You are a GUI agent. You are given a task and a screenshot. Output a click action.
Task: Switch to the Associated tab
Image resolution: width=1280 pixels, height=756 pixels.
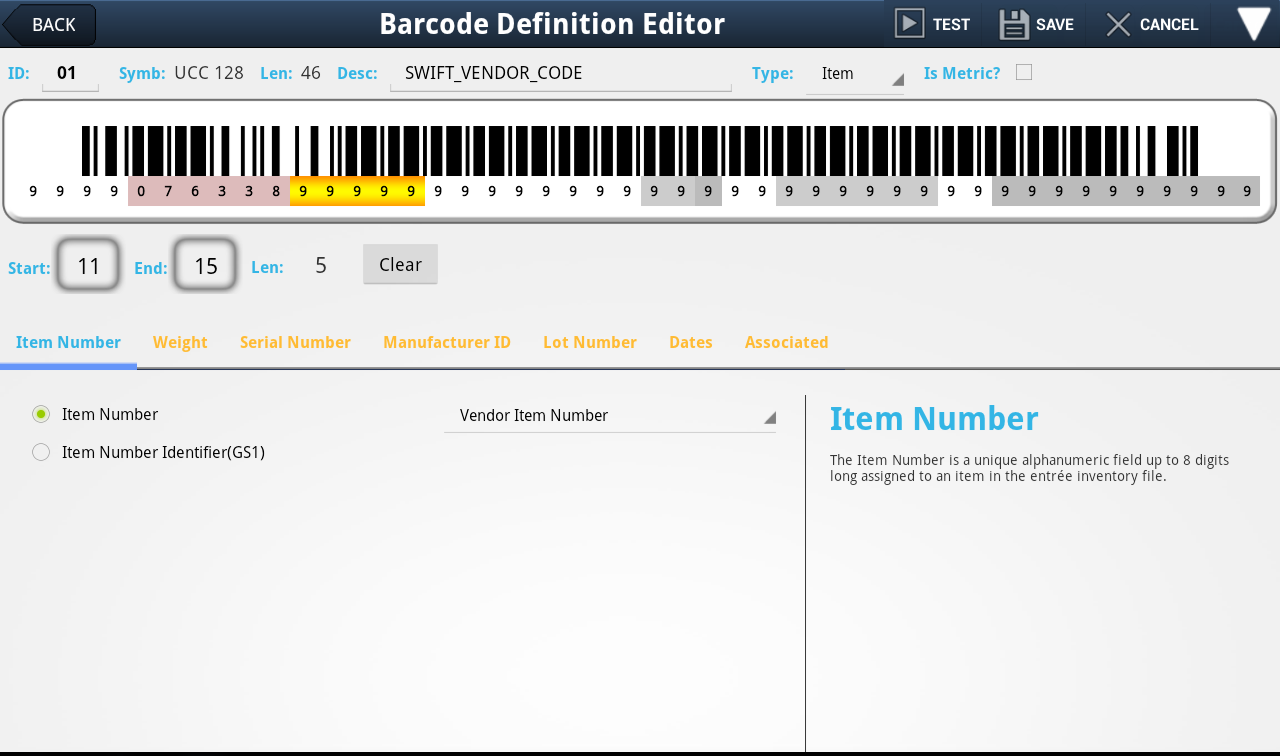[x=786, y=342]
